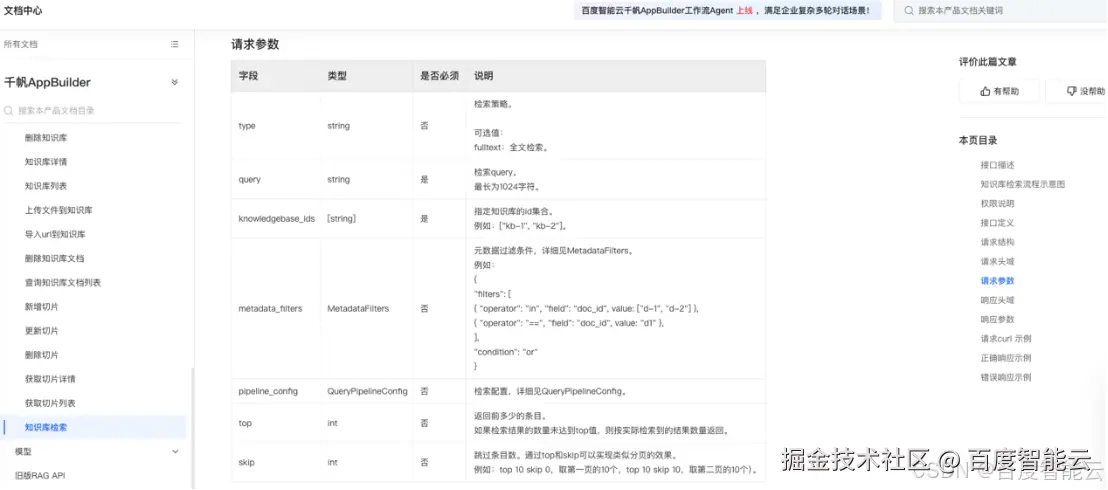Viewport: 1108px width, 490px height.
Task: Jump to 请求curl 示例 in page contents
Action: coord(1006,339)
